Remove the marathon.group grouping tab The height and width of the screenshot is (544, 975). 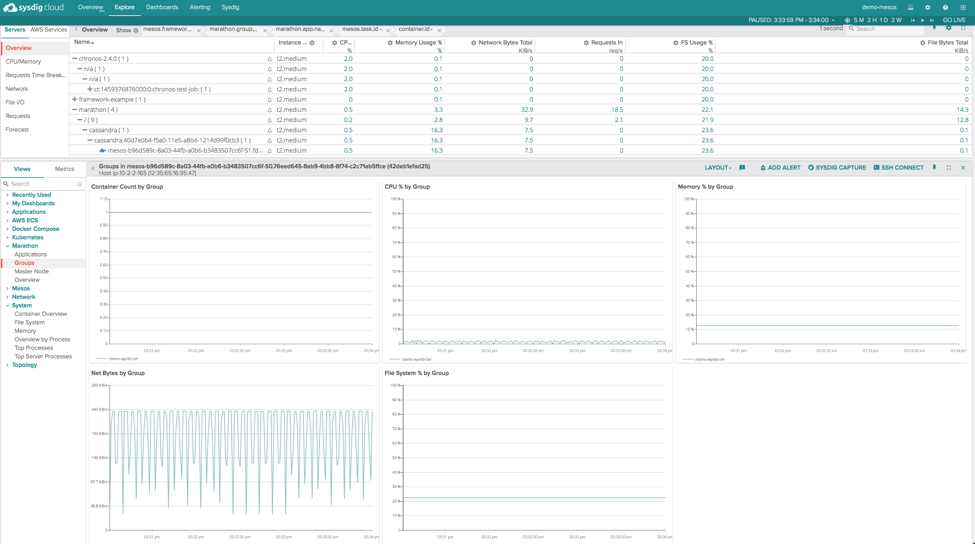click(x=265, y=30)
